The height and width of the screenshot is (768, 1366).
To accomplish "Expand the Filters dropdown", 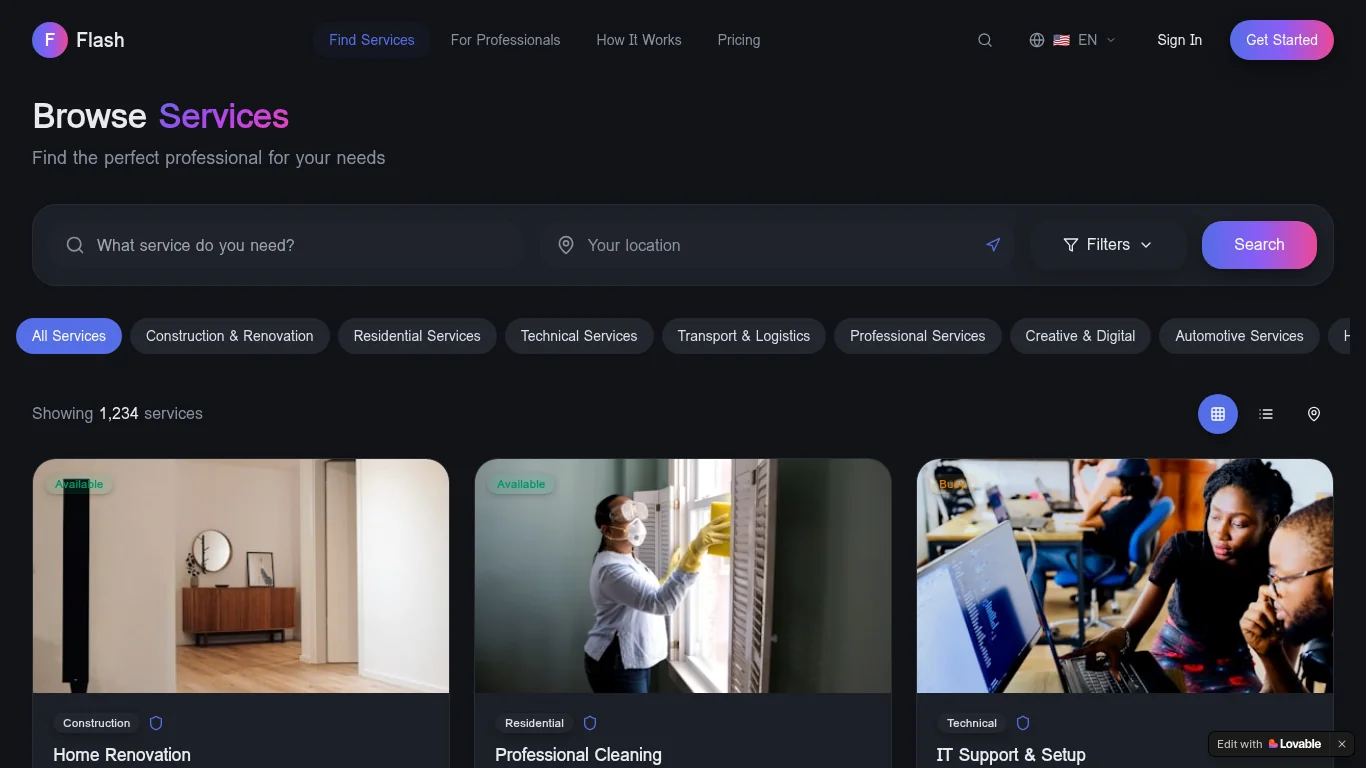I will (1108, 245).
